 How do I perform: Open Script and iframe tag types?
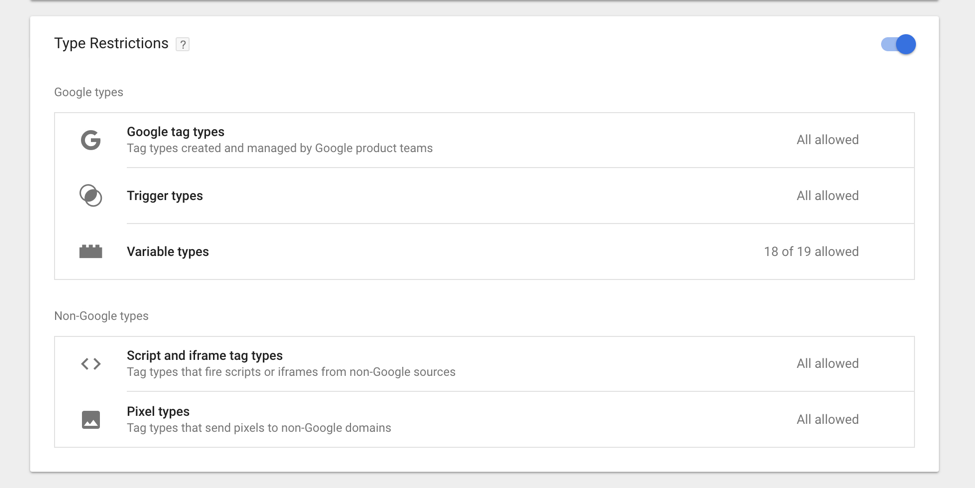pos(484,364)
